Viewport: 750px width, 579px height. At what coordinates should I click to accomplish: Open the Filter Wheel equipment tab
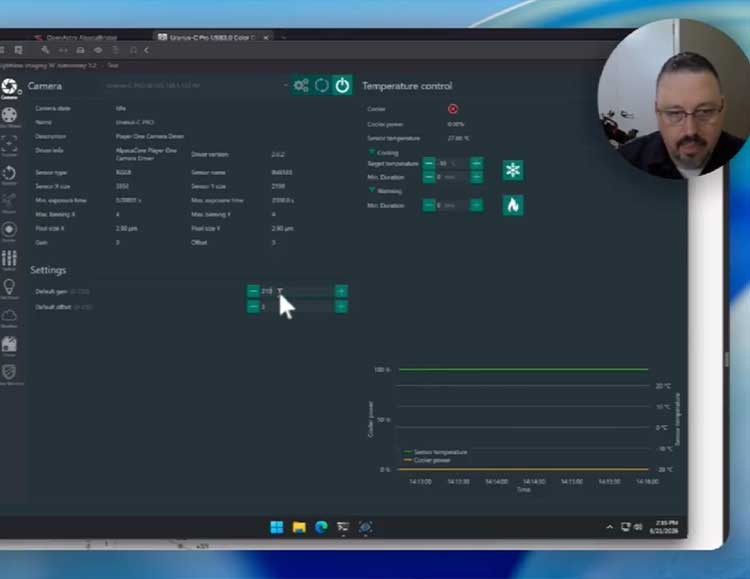pos(9,116)
